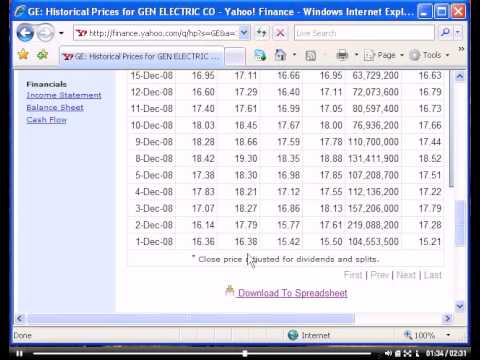Click the search magnifier icon
The width and height of the screenshot is (480, 360).
[x=445, y=32]
